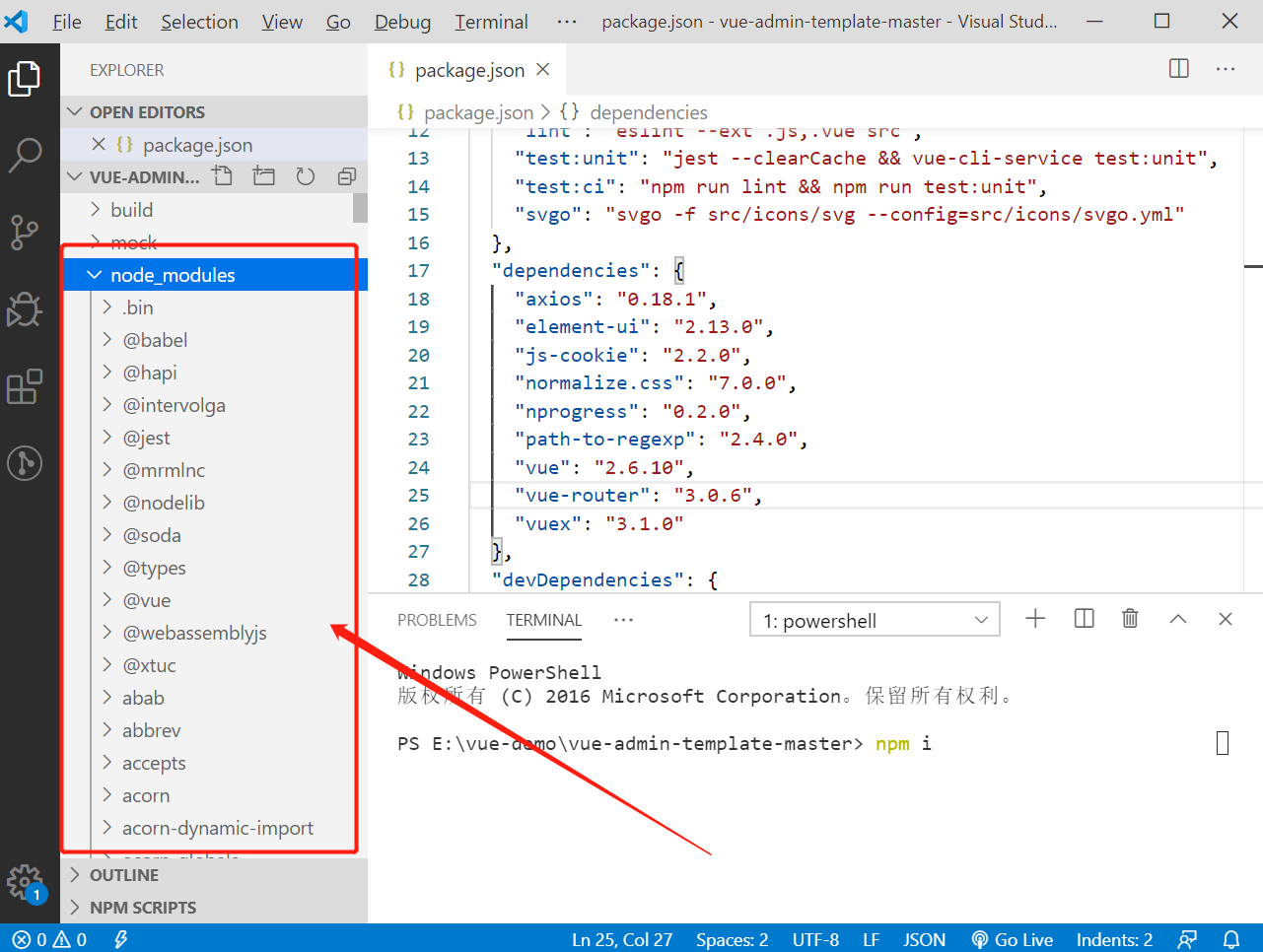1263x952 pixels.
Task: Select package.json in Open Editors
Action: tap(214, 144)
